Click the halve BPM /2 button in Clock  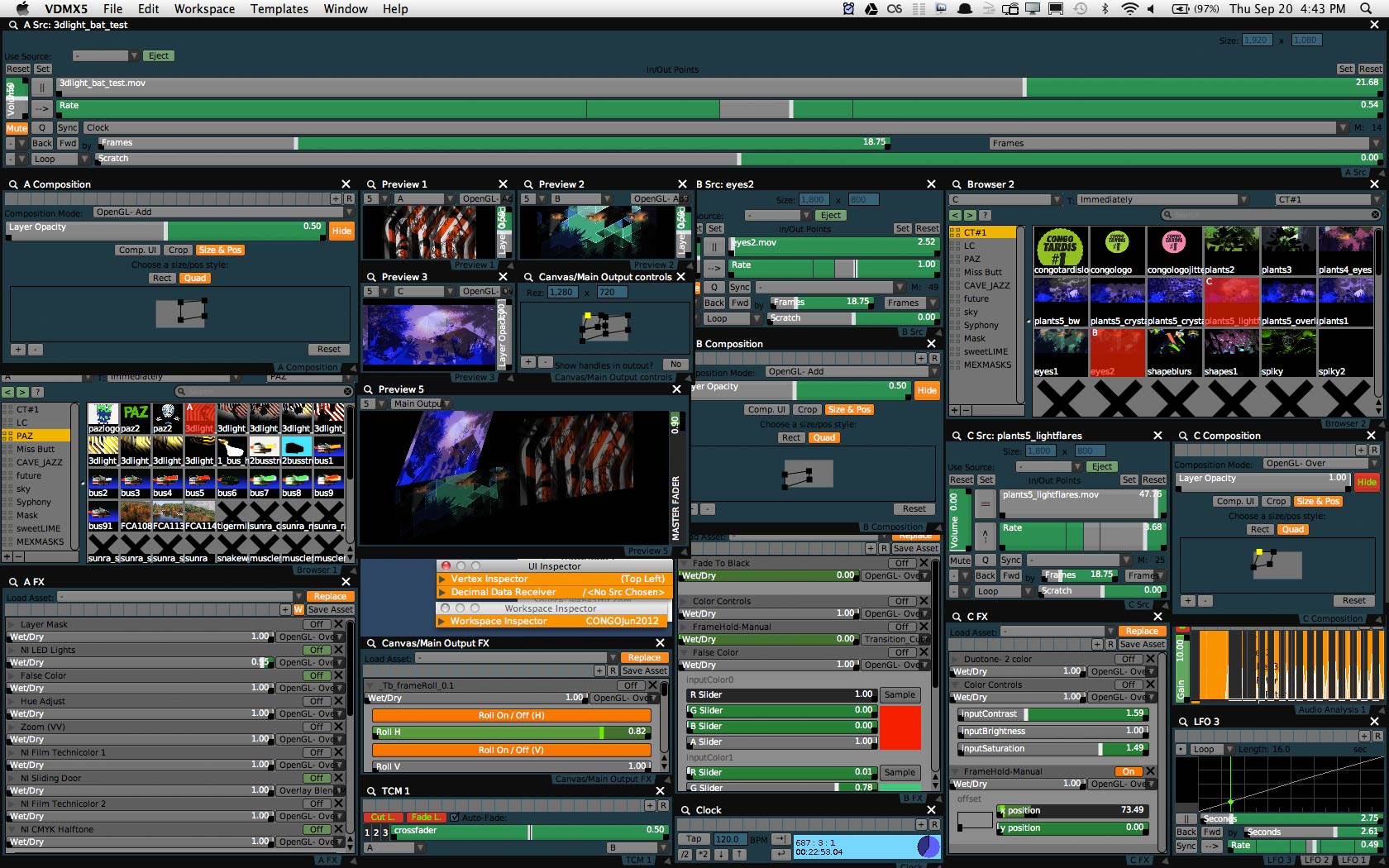click(685, 855)
